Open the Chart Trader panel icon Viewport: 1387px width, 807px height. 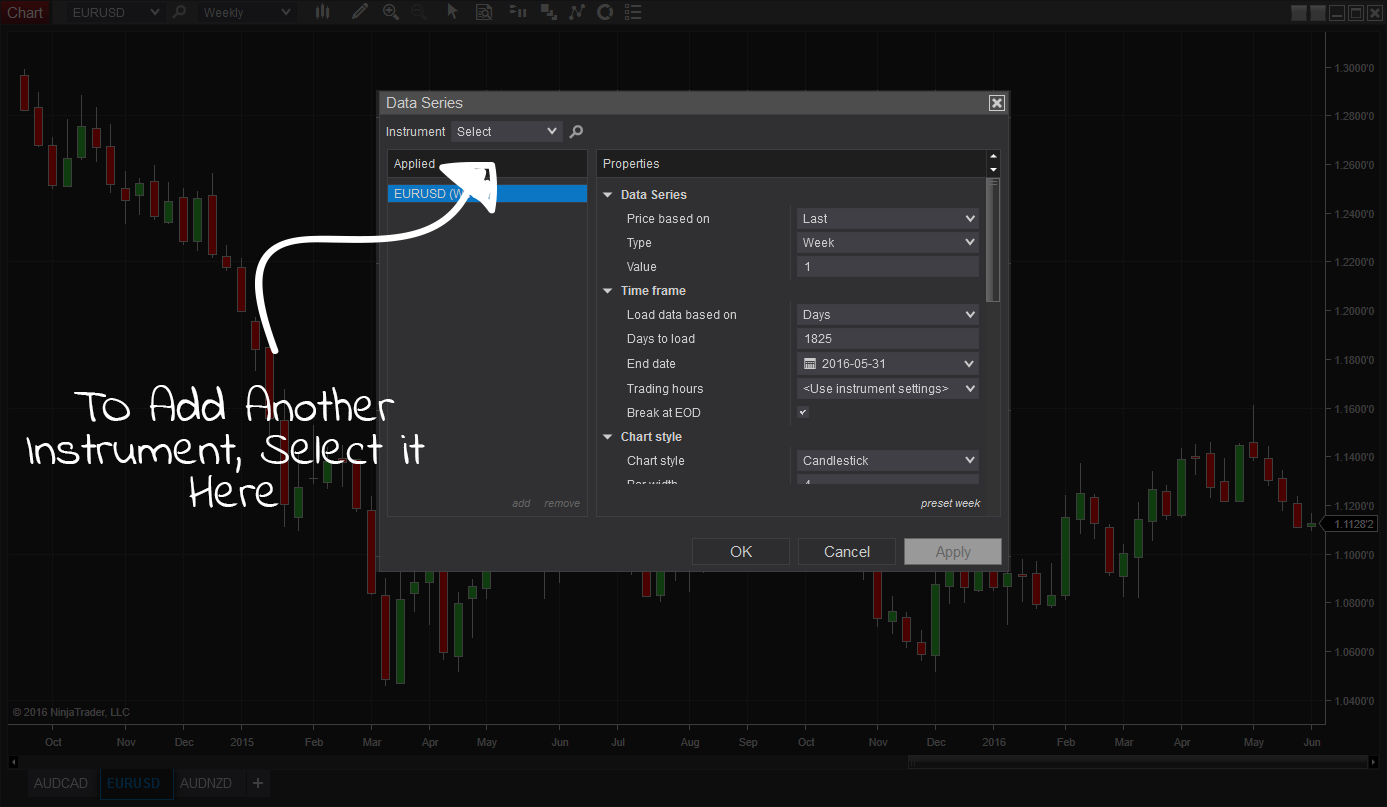(x=518, y=12)
